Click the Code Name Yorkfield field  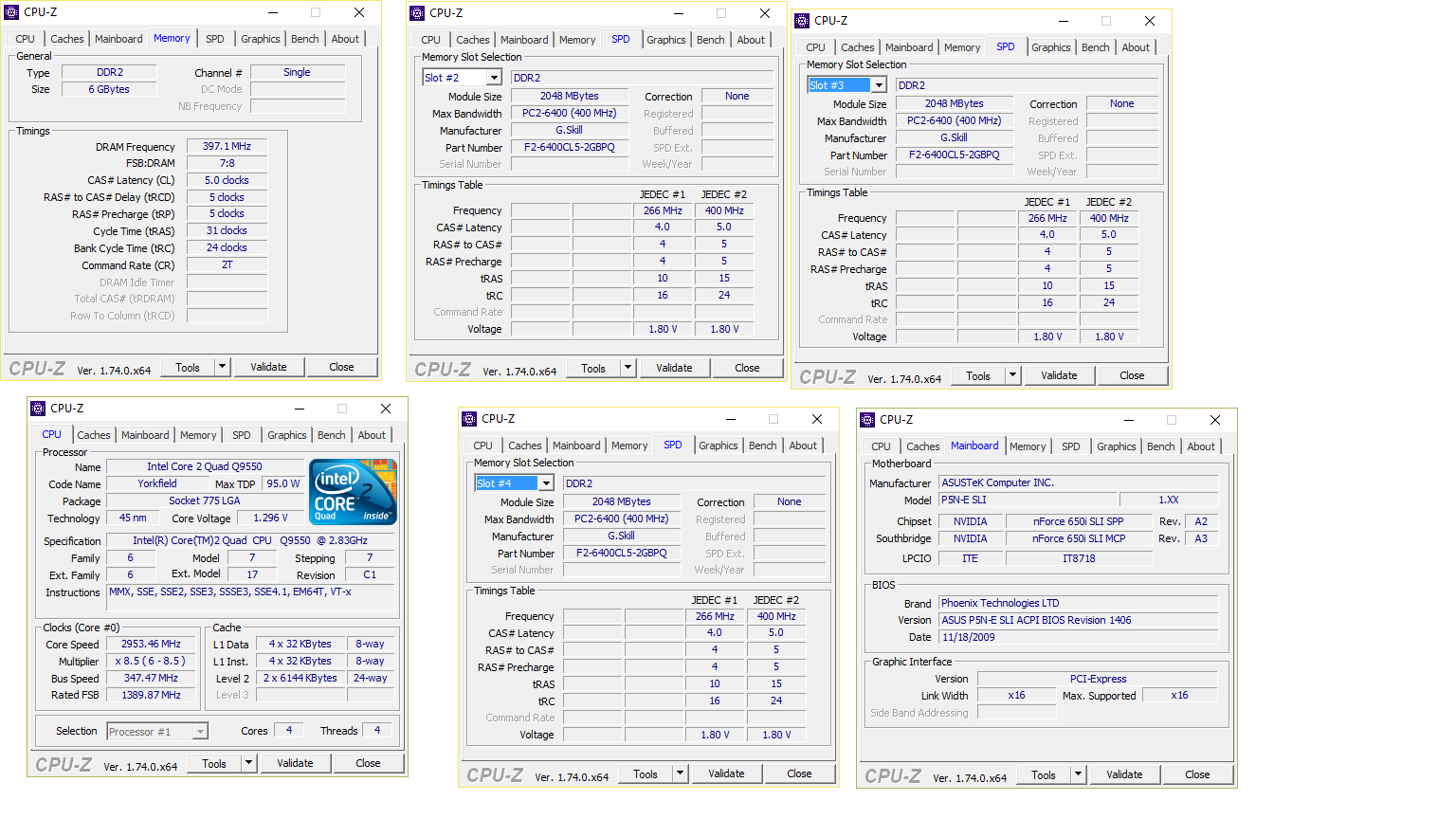[x=157, y=483]
